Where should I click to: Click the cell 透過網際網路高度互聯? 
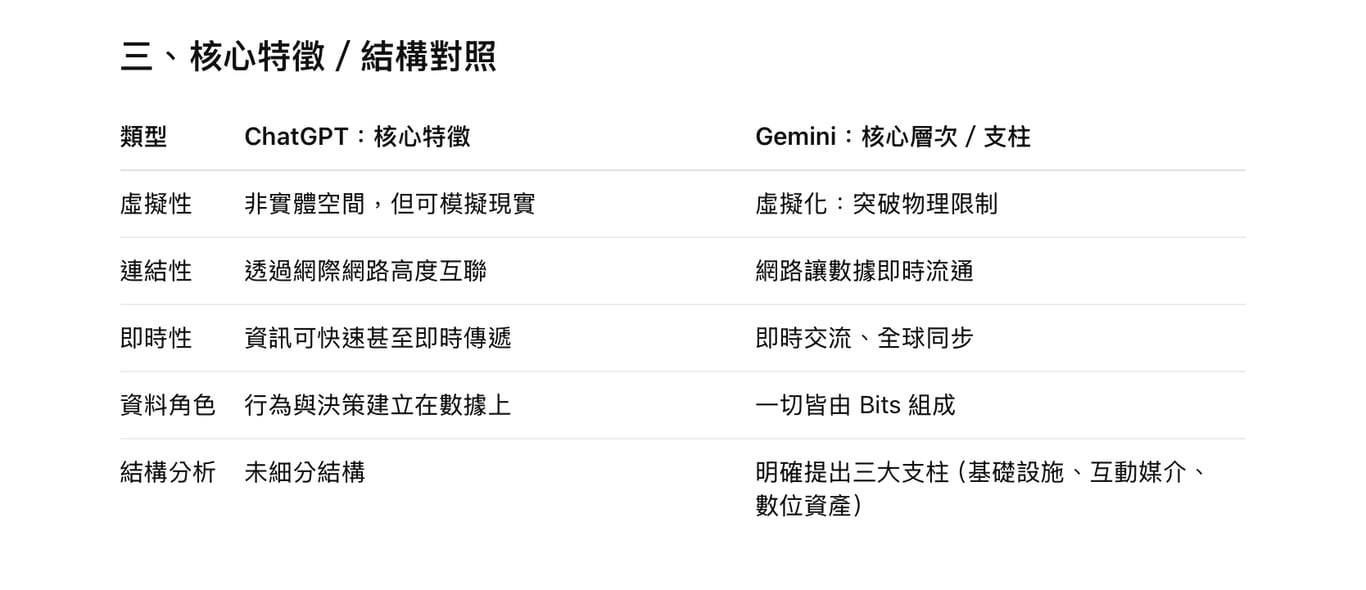(x=365, y=271)
